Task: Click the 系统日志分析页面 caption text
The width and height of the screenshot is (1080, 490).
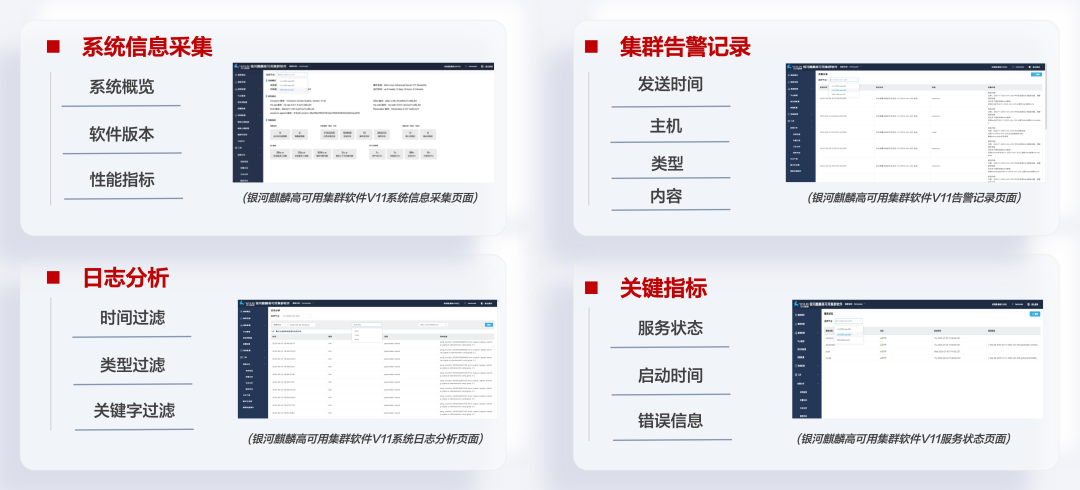Action: pos(365,438)
